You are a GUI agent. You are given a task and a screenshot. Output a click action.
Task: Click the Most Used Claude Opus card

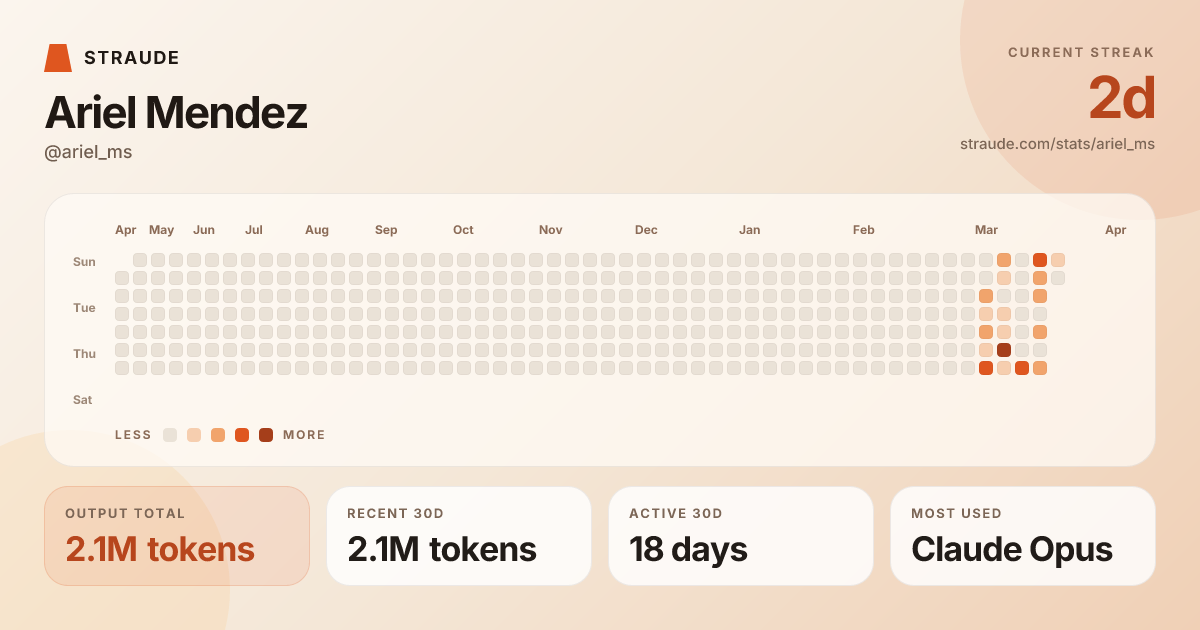coord(1023,536)
